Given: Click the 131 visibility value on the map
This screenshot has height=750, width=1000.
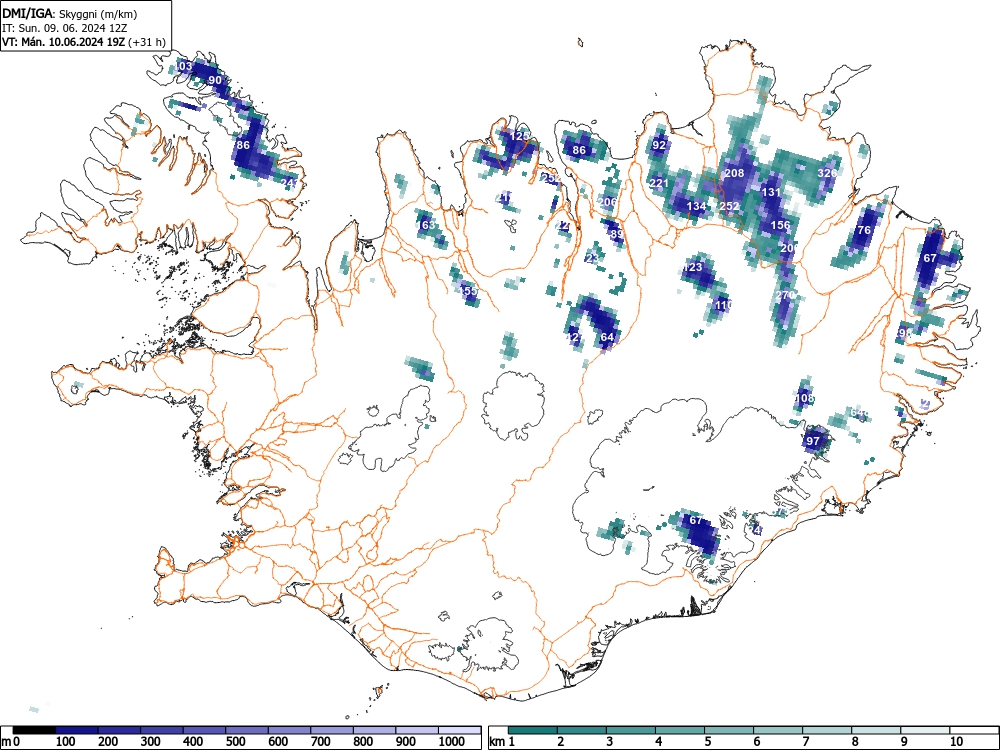Looking at the screenshot, I should (x=771, y=192).
